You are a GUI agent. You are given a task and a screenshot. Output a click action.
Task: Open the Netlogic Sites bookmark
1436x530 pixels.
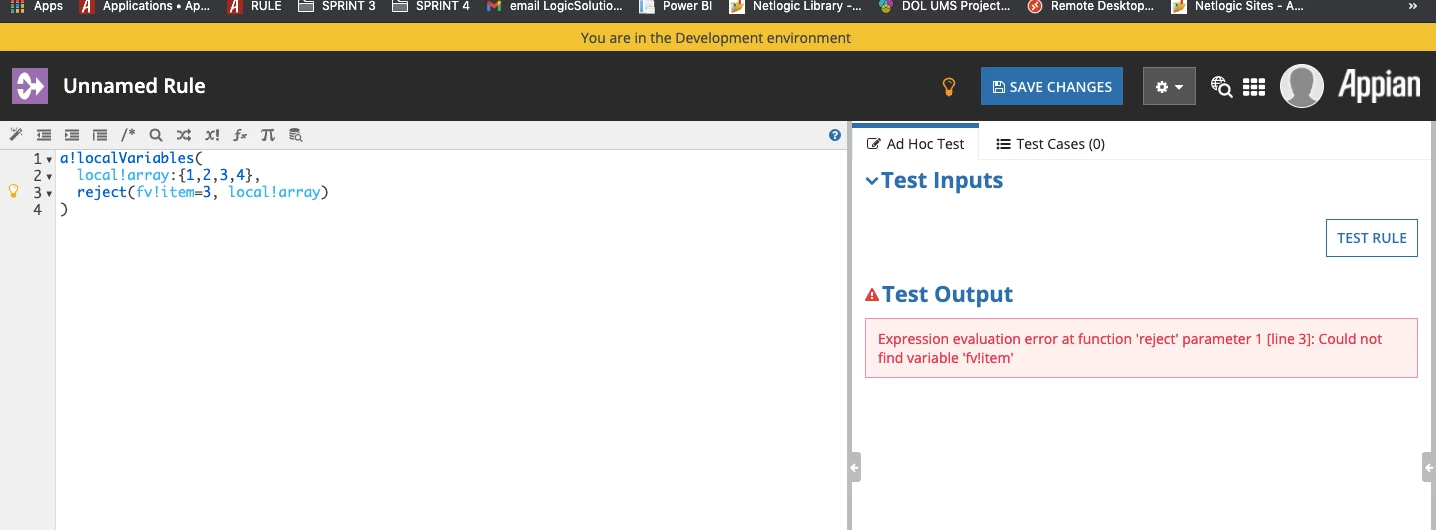point(1237,6)
